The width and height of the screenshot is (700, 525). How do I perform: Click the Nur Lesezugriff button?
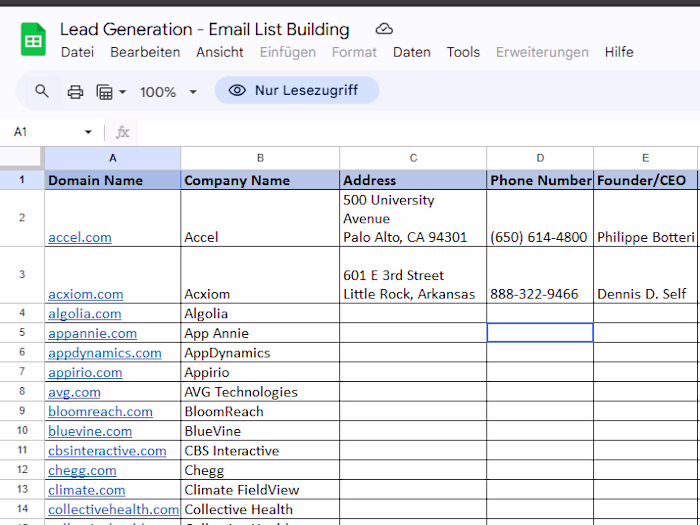(297, 91)
